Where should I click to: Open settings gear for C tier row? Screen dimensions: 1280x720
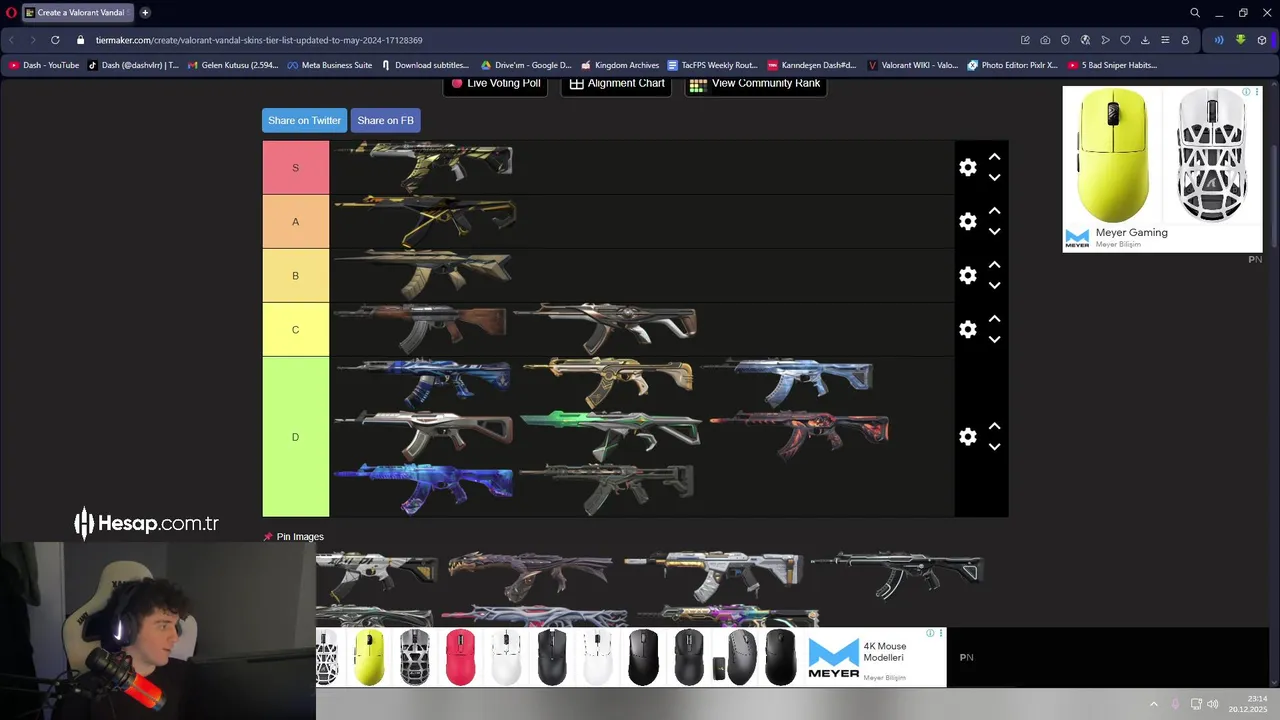(967, 329)
